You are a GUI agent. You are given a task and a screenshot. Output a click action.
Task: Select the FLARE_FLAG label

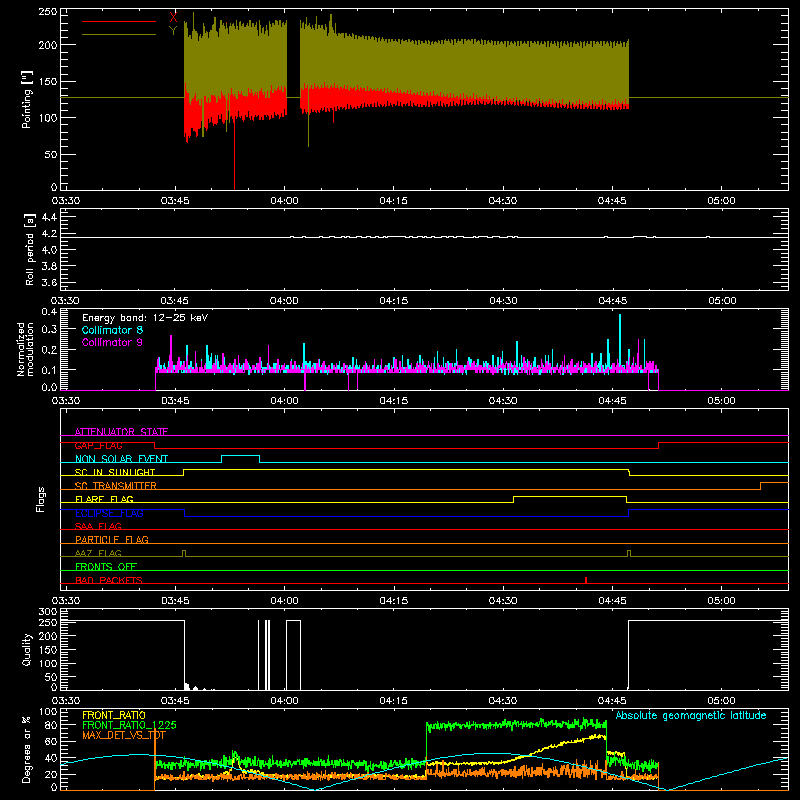coord(104,499)
